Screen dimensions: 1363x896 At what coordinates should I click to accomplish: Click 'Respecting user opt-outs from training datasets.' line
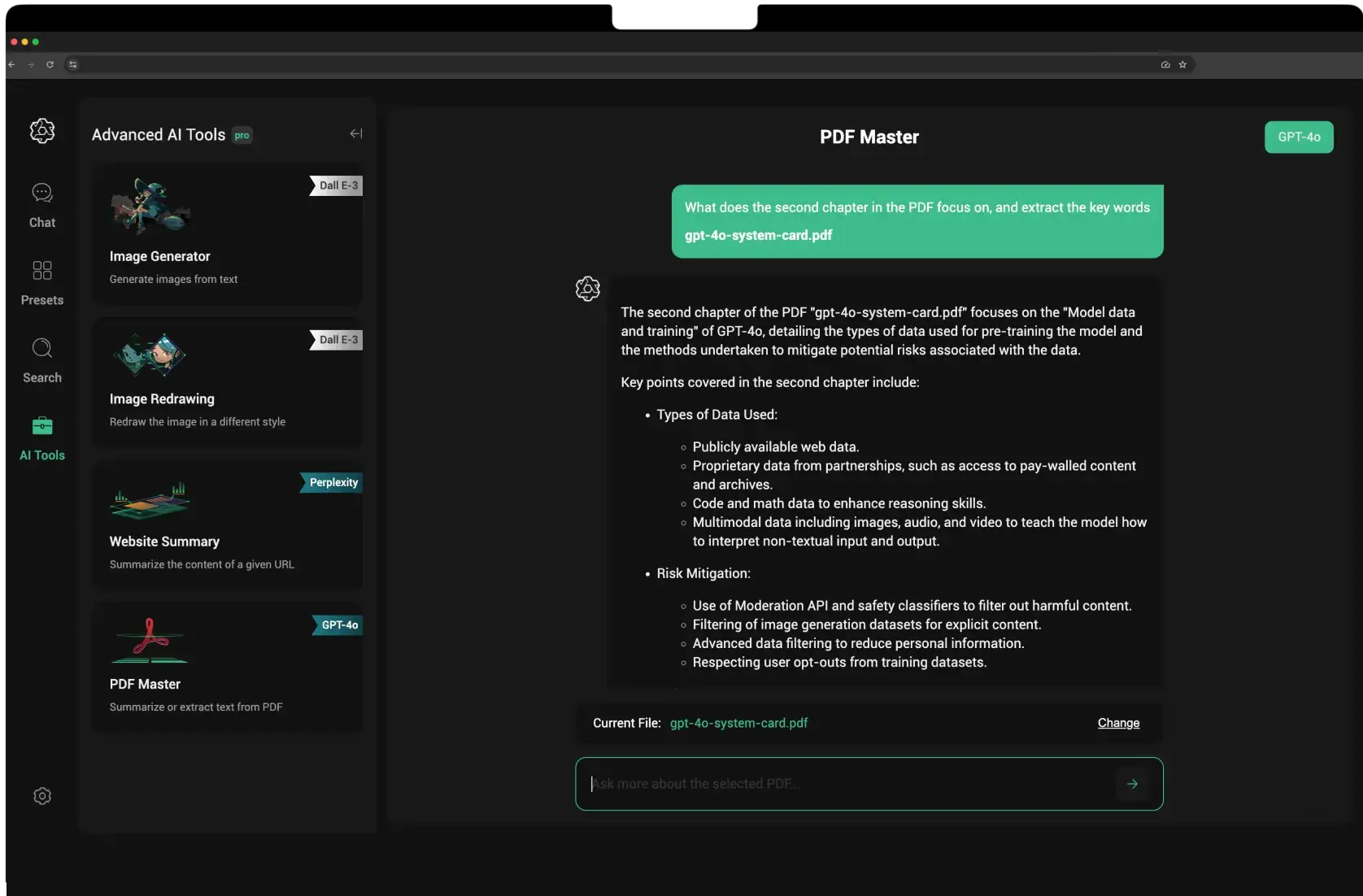click(839, 662)
